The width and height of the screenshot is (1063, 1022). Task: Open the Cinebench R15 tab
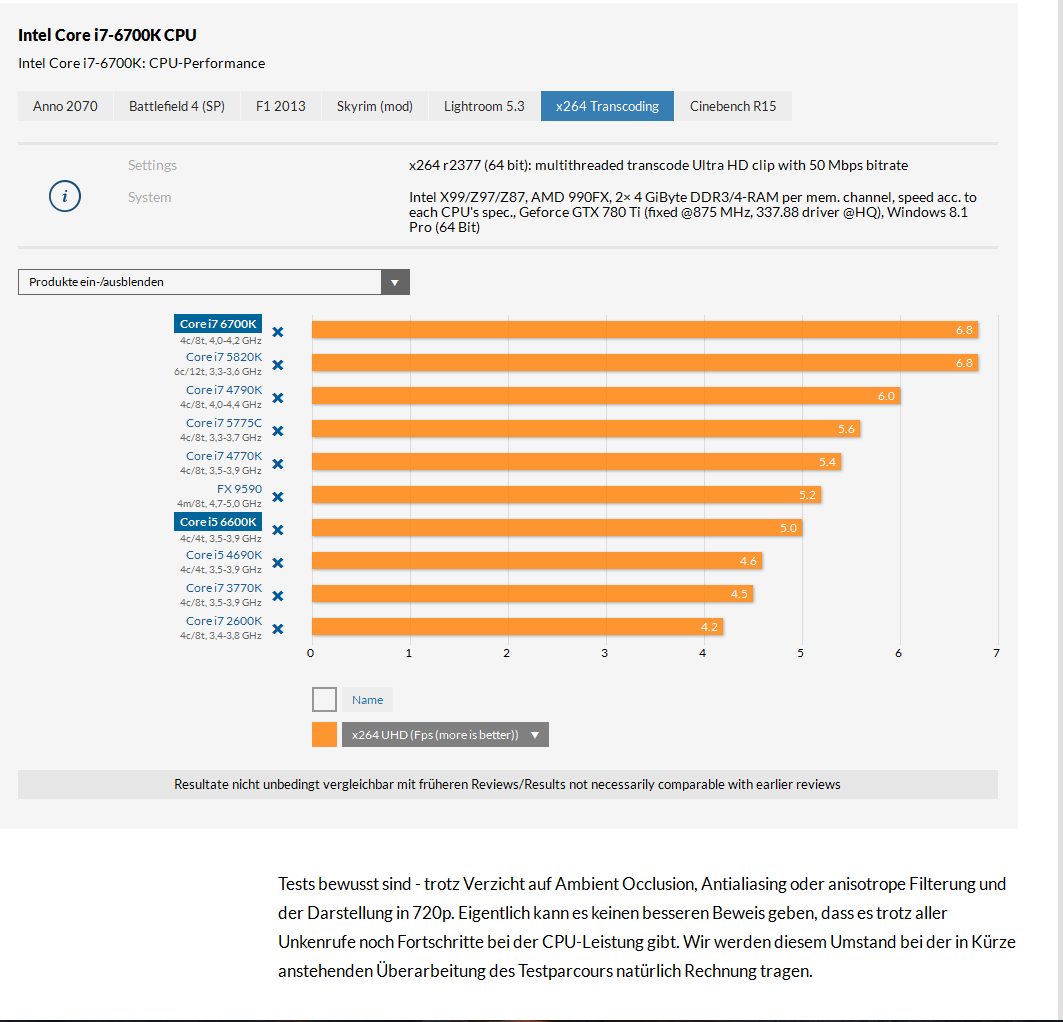733,106
